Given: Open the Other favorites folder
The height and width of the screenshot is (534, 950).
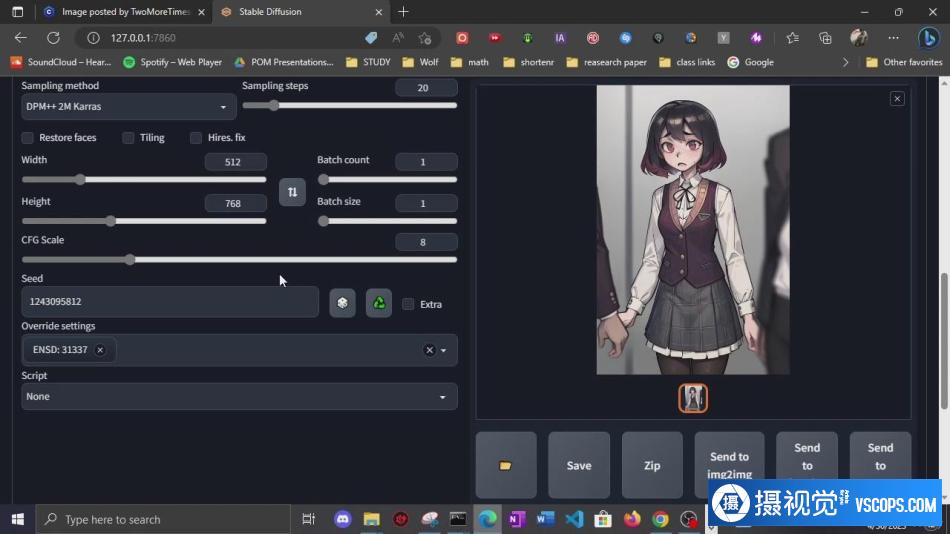Looking at the screenshot, I should tap(904, 62).
